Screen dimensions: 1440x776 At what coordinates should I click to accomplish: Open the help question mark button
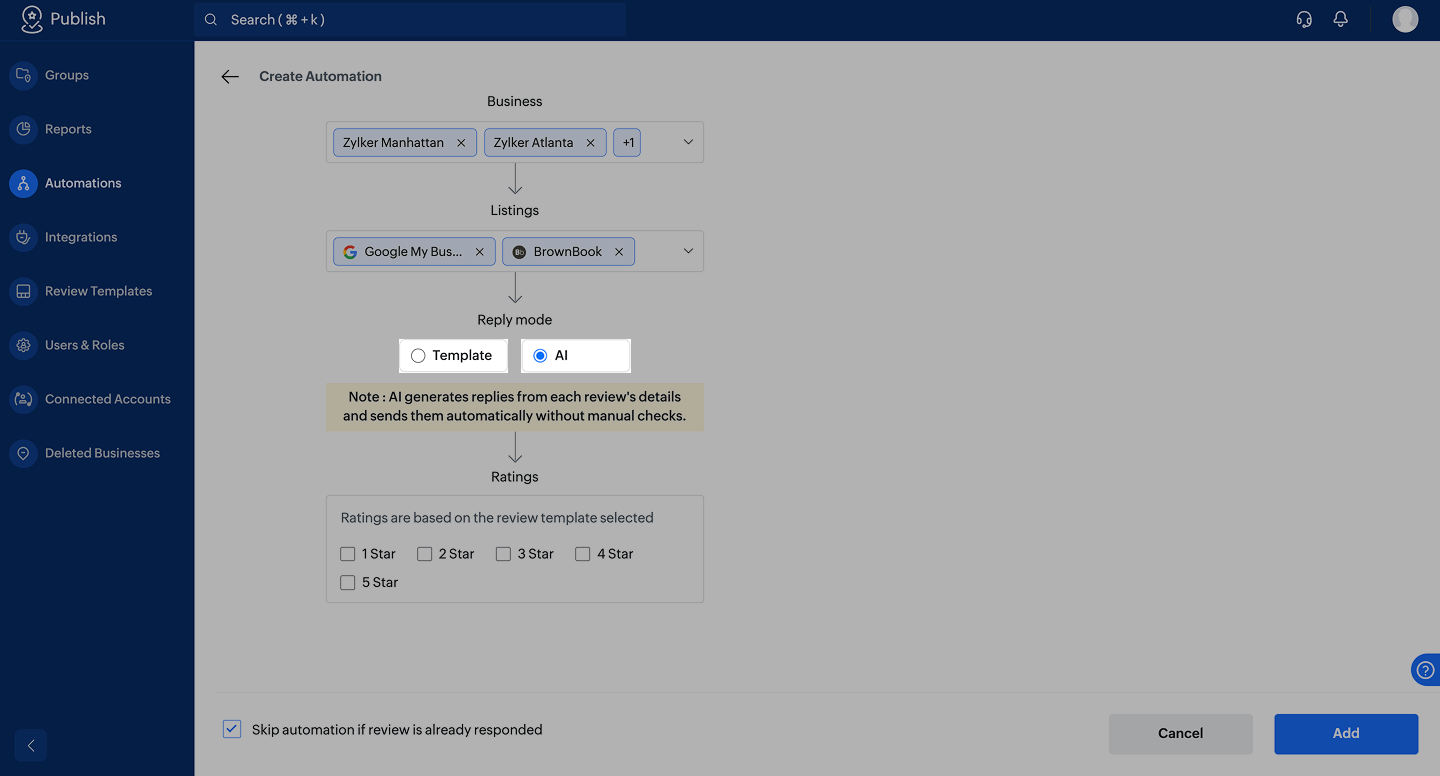pyautogui.click(x=1426, y=670)
